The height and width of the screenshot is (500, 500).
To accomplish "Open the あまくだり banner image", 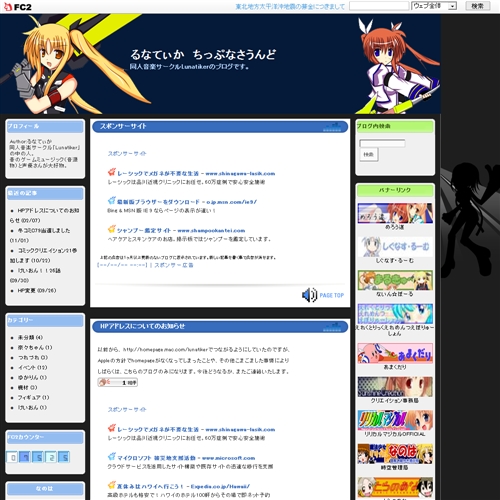I will [395, 353].
